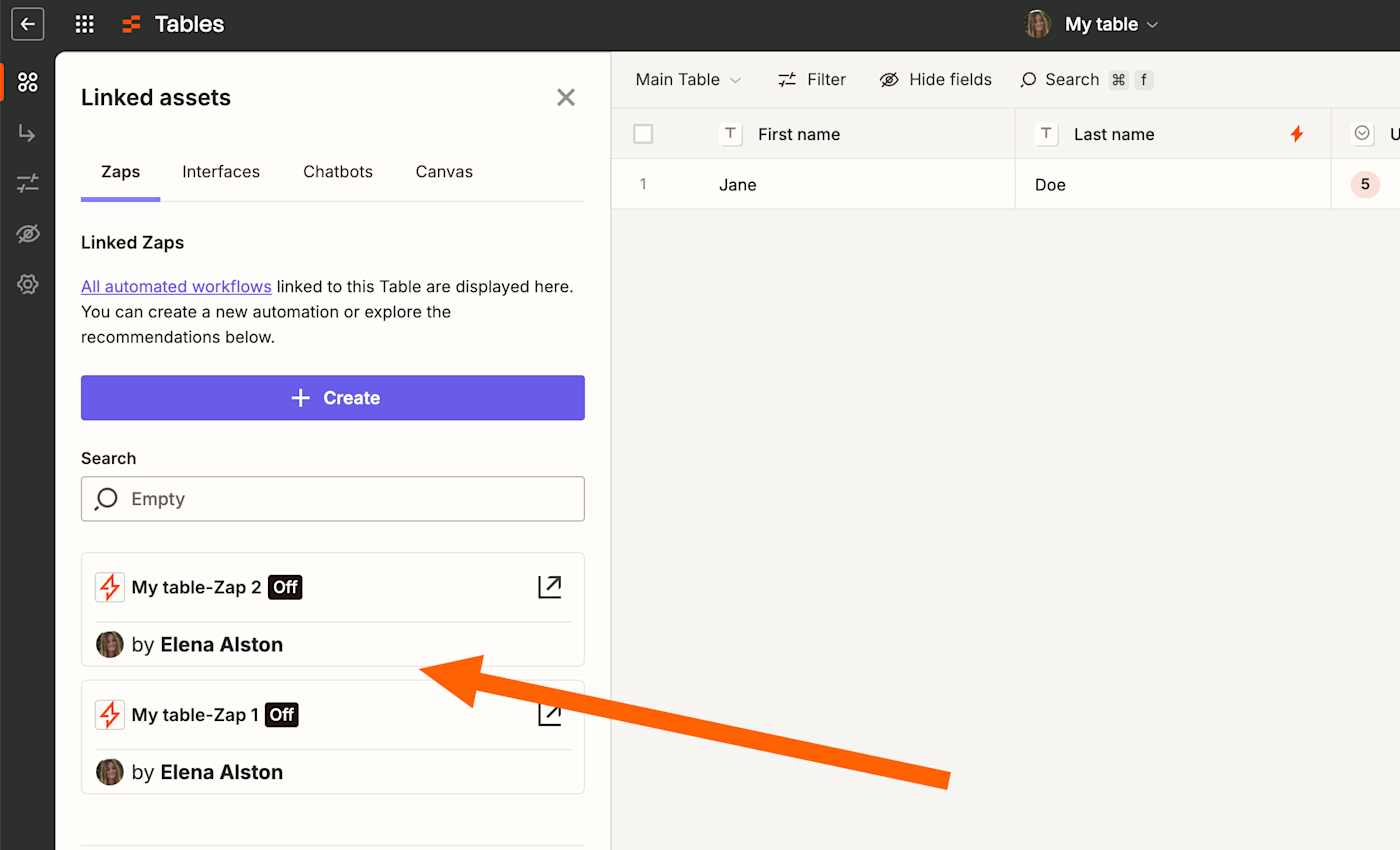Click the My table-Zap 2 lightning icon
This screenshot has width=1400, height=850.
tap(110, 587)
